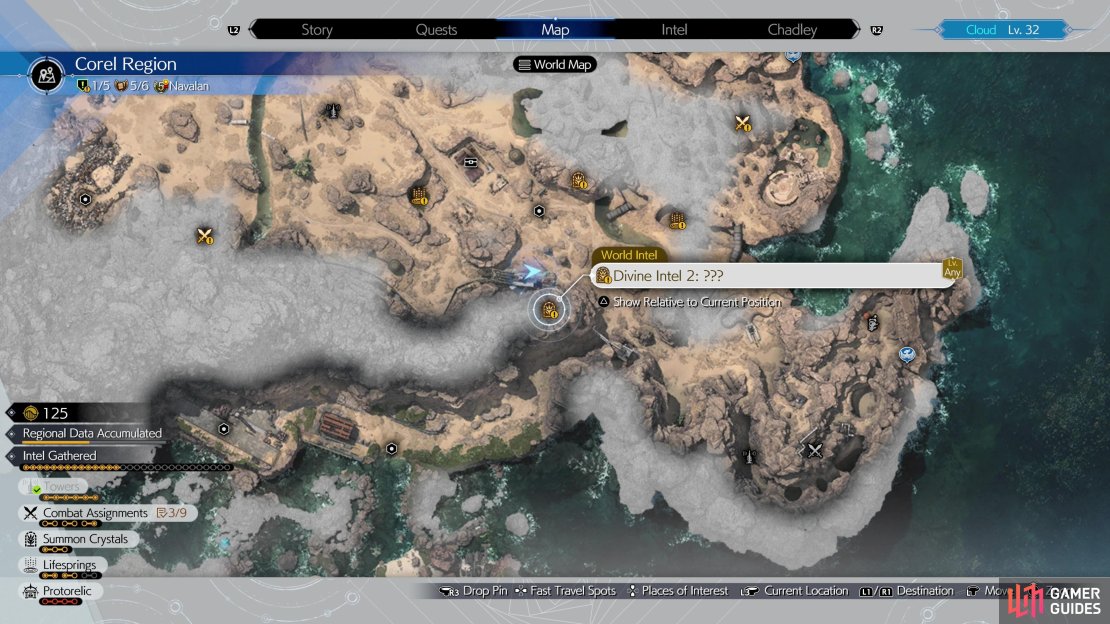Select the northeast crossed-swords combat marker

(742, 124)
